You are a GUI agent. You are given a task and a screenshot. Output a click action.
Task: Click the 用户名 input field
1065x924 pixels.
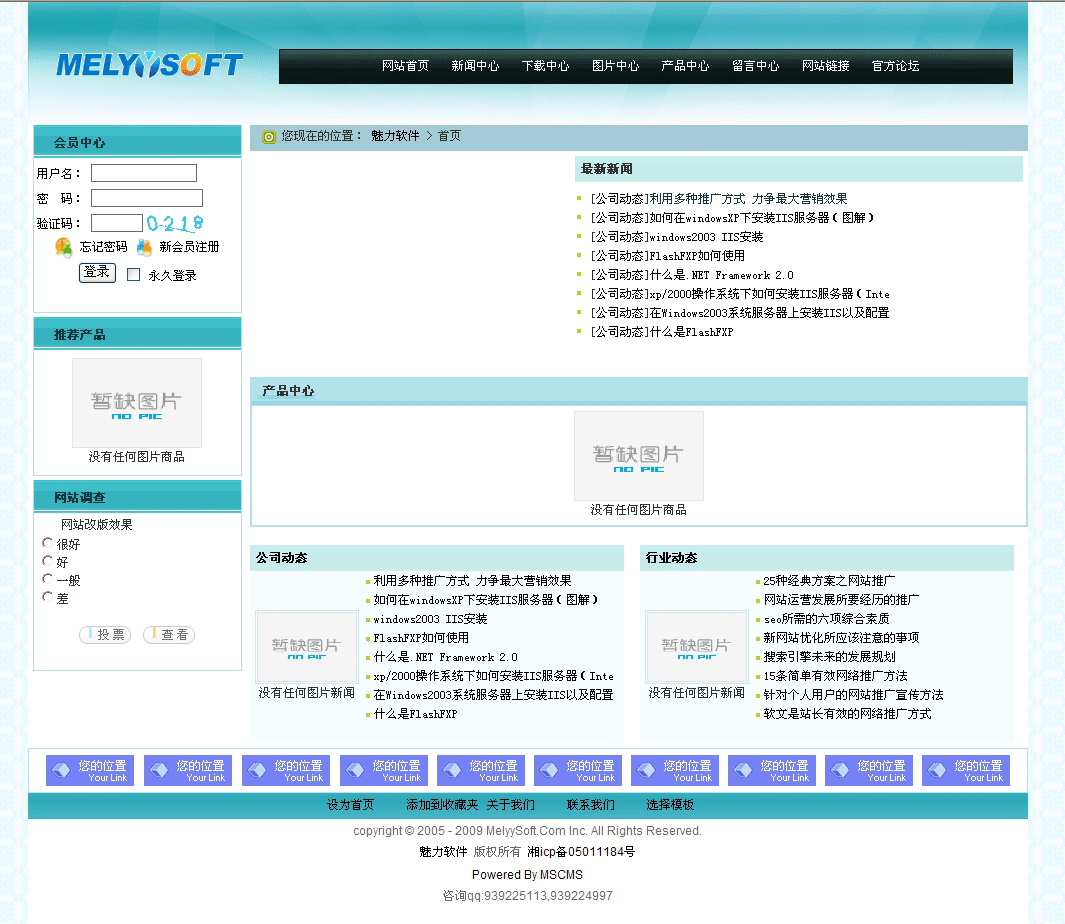[144, 173]
